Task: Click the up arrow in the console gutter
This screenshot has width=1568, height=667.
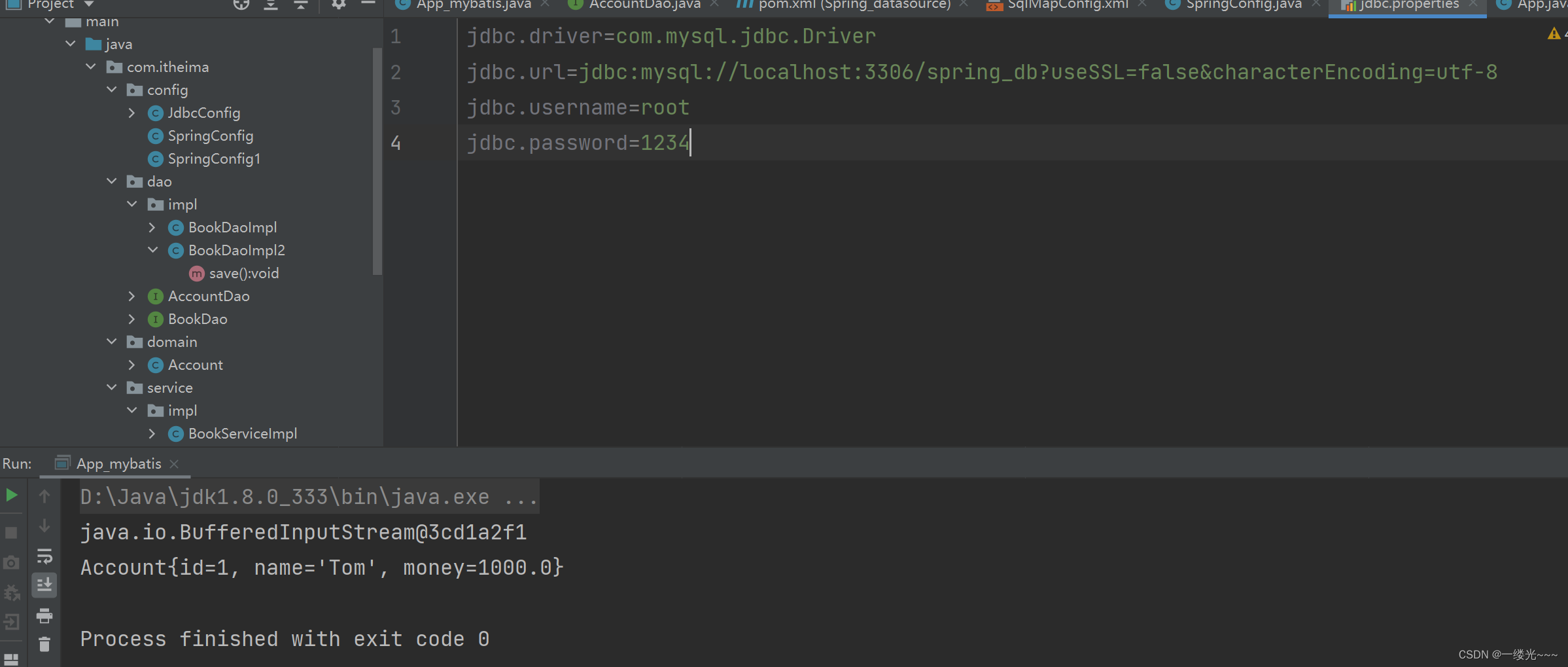Action: 44,496
